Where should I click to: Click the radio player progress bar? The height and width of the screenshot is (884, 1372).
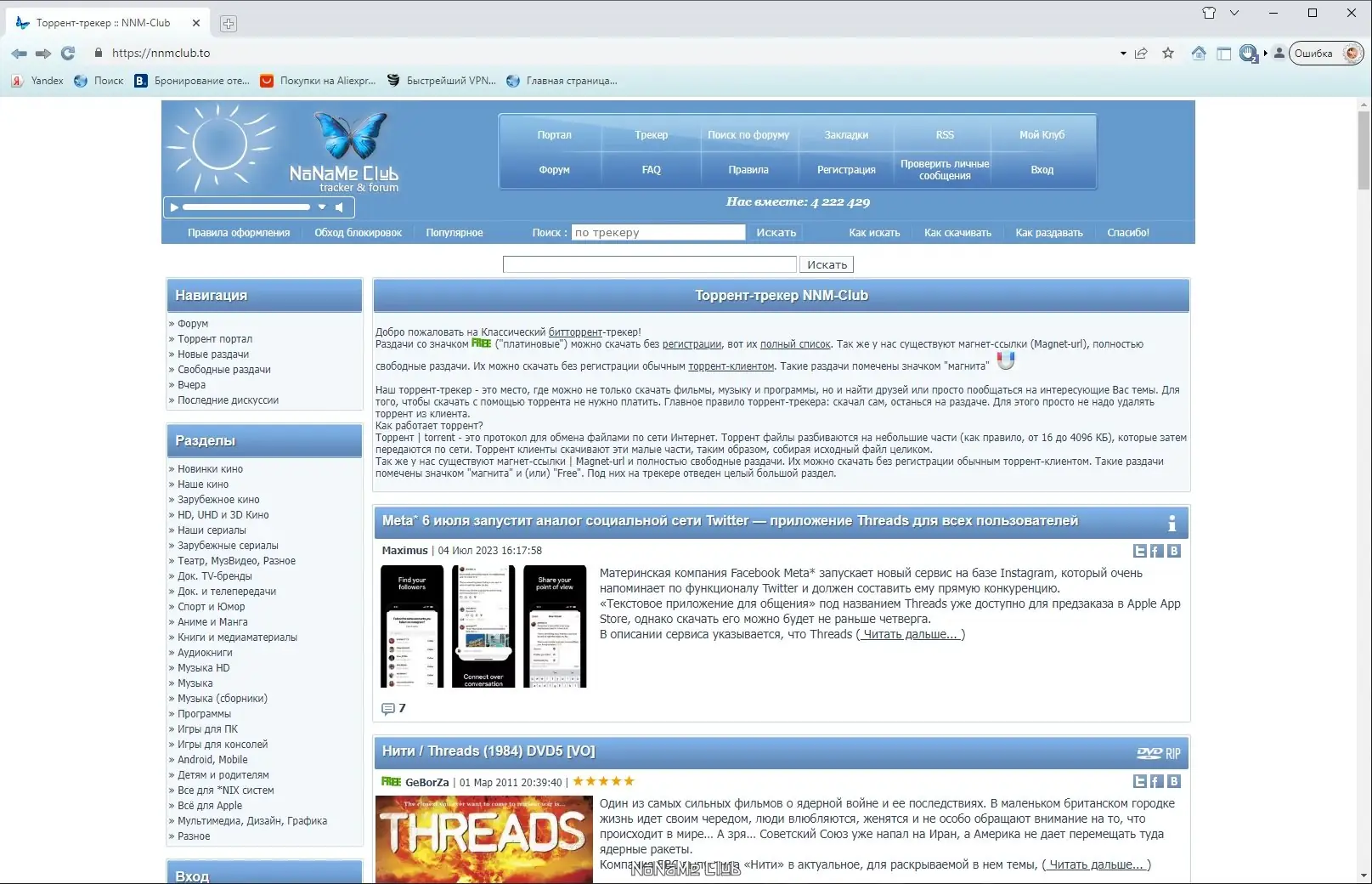[x=246, y=207]
